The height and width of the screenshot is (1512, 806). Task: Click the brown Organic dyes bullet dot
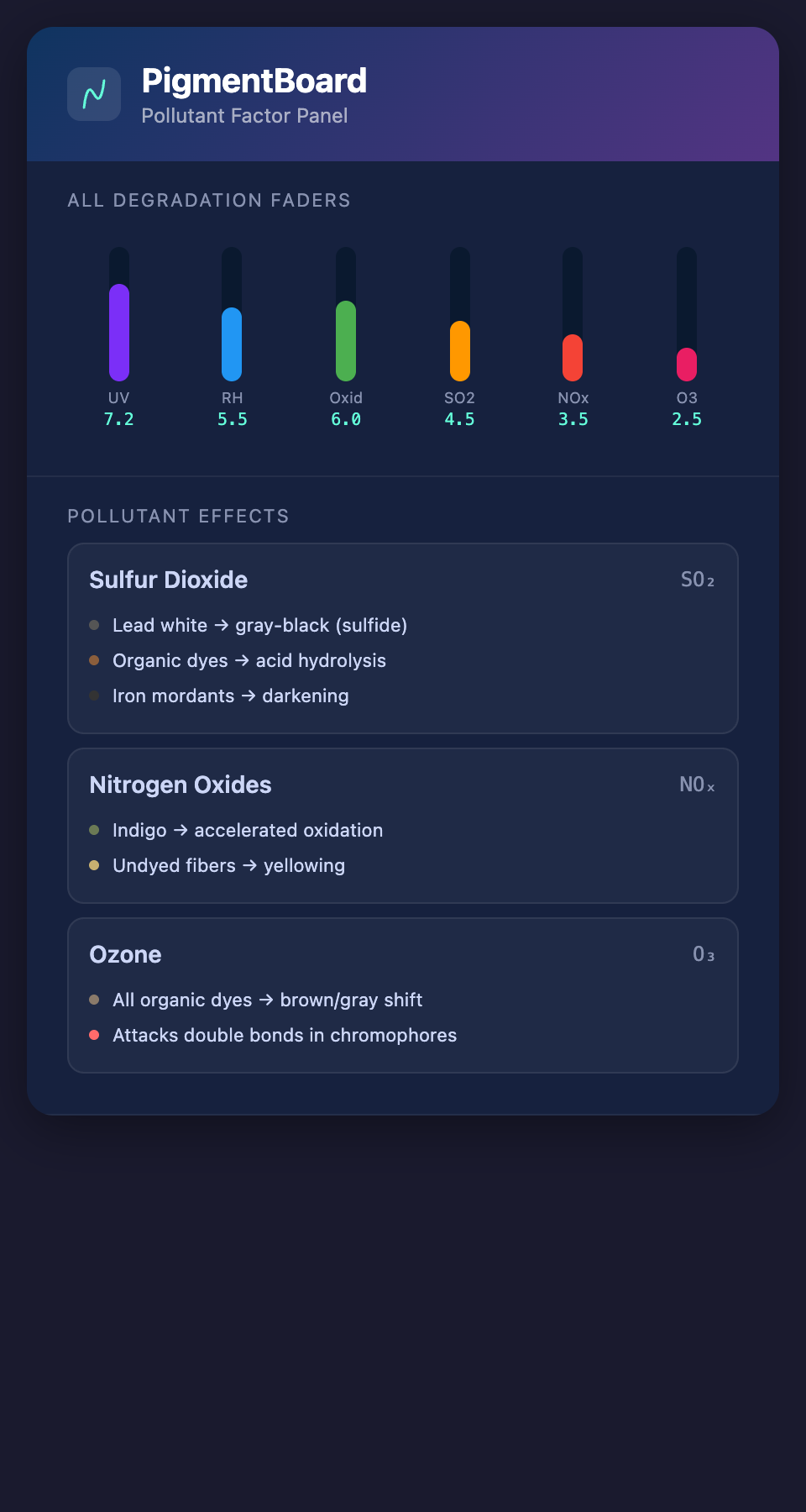[94, 660]
